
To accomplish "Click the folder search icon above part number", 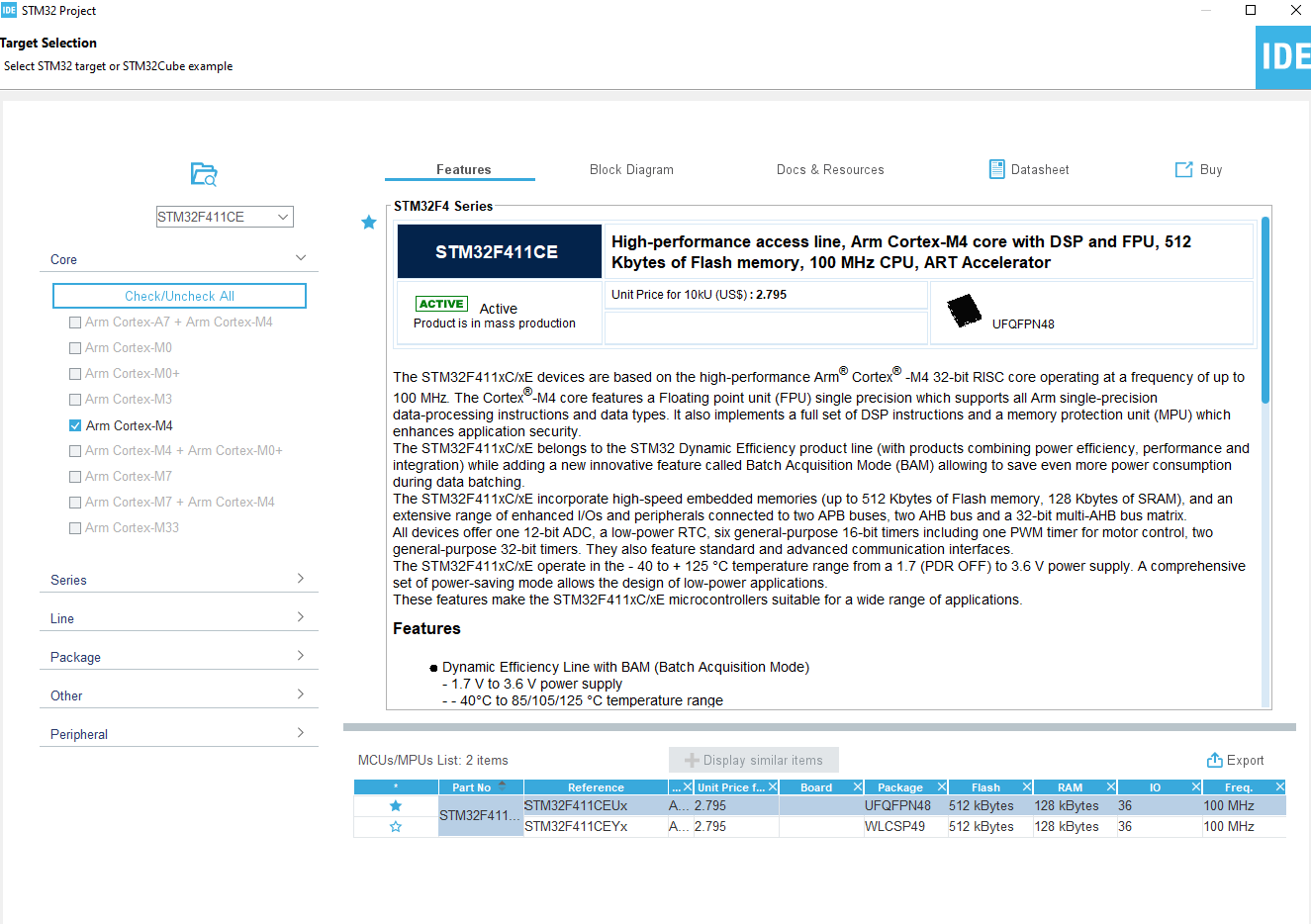I will pyautogui.click(x=204, y=174).
